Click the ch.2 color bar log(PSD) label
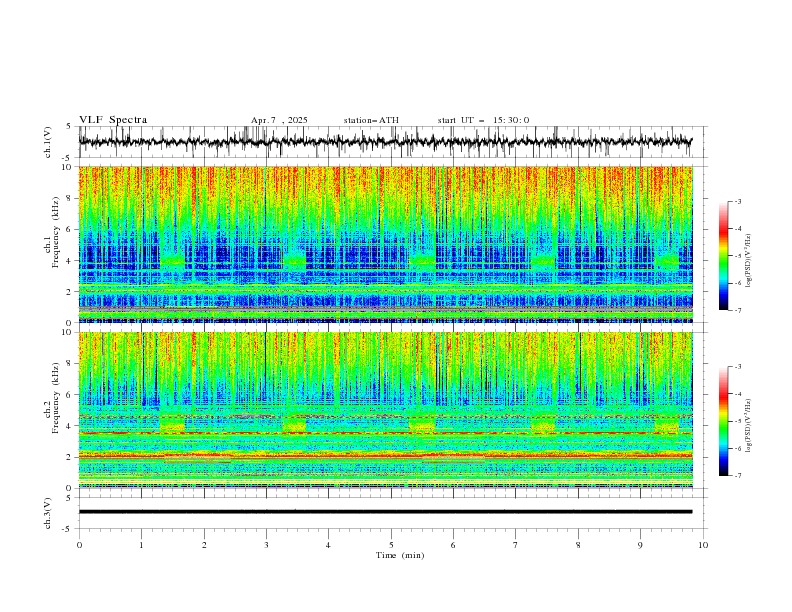792x612 pixels. click(x=749, y=426)
